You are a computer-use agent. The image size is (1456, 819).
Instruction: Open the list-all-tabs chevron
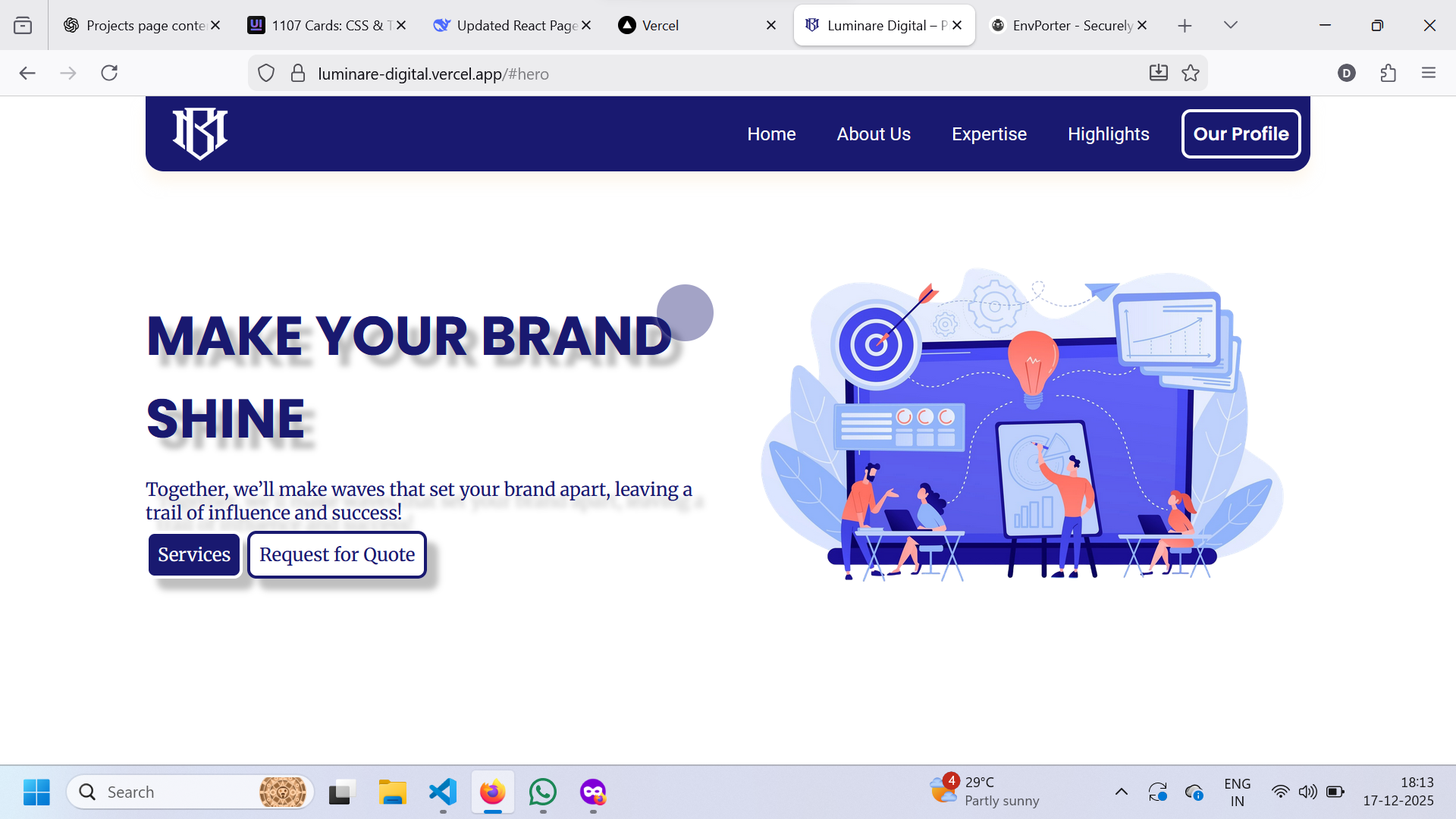1230,25
